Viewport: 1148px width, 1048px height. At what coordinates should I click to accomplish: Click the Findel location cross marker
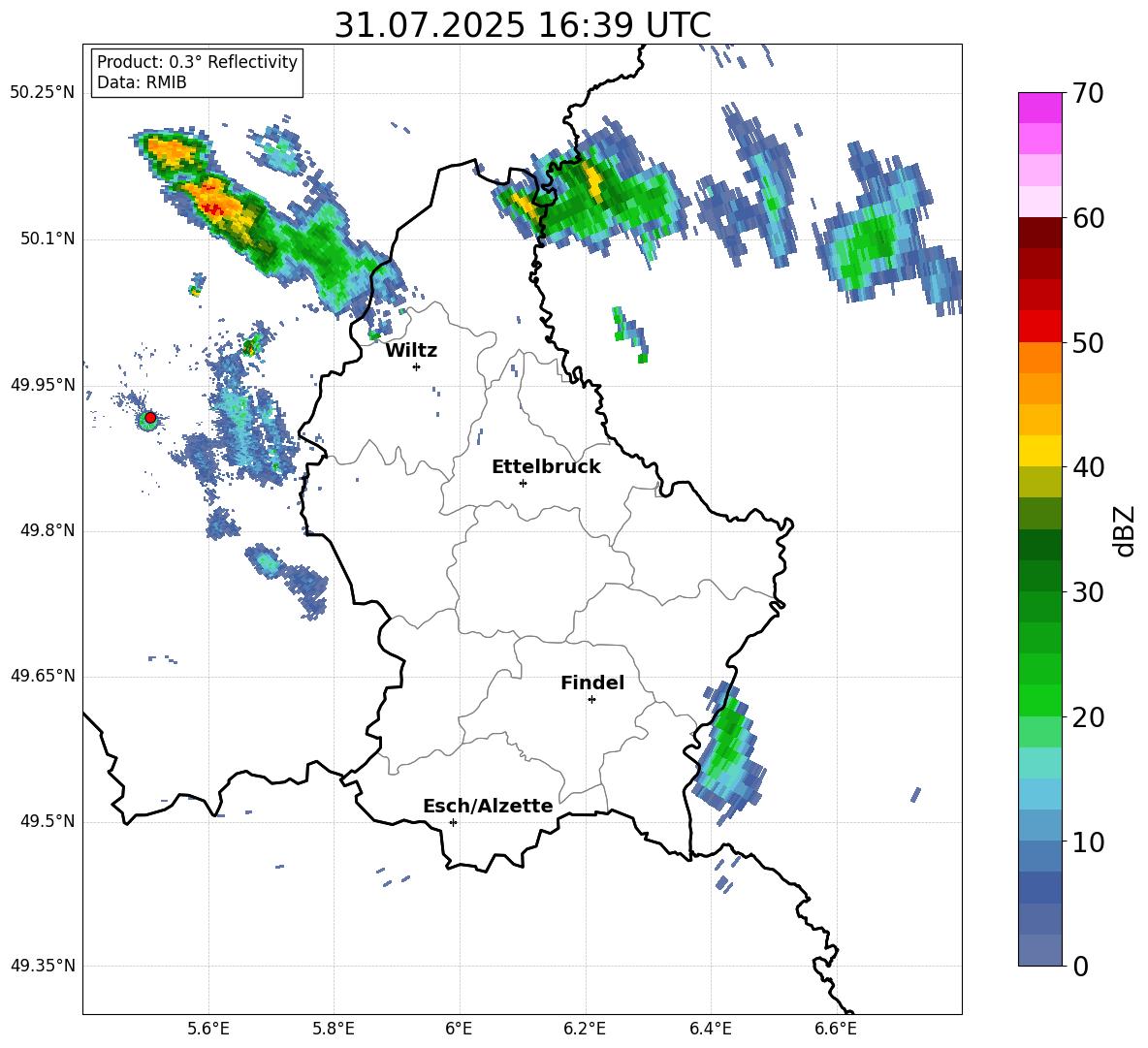click(x=591, y=700)
